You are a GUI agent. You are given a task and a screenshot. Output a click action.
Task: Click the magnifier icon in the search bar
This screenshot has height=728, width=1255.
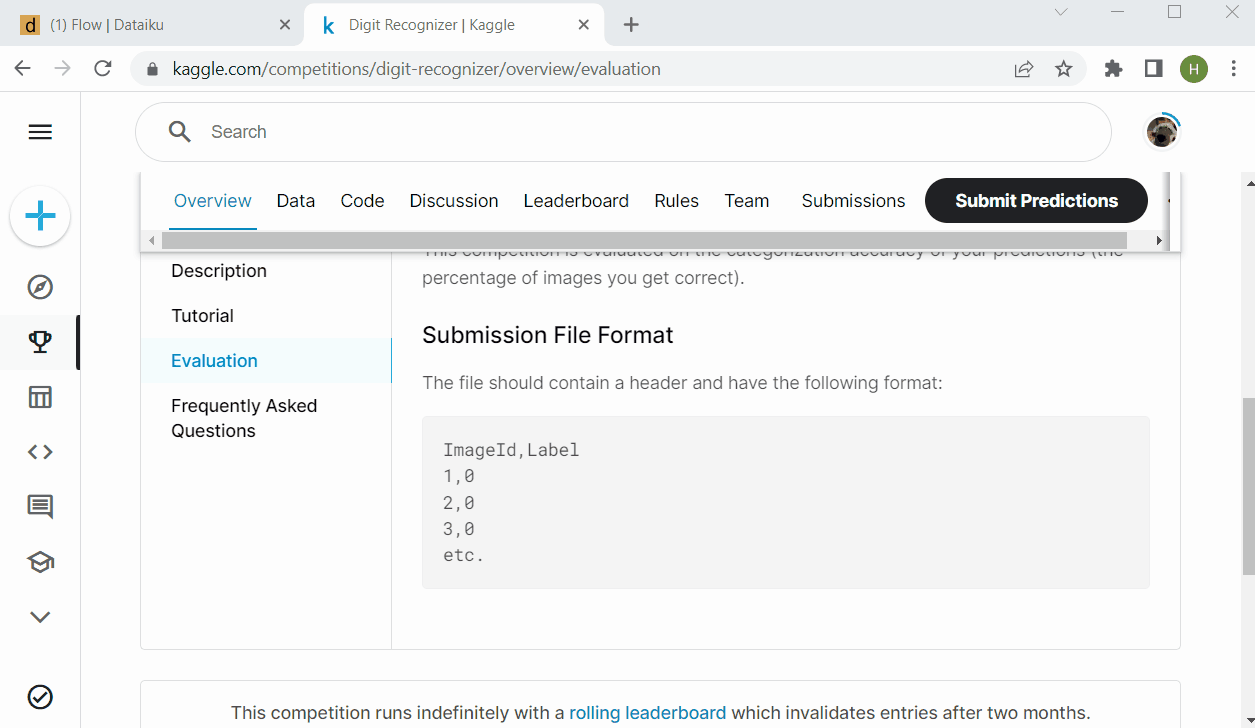point(180,132)
